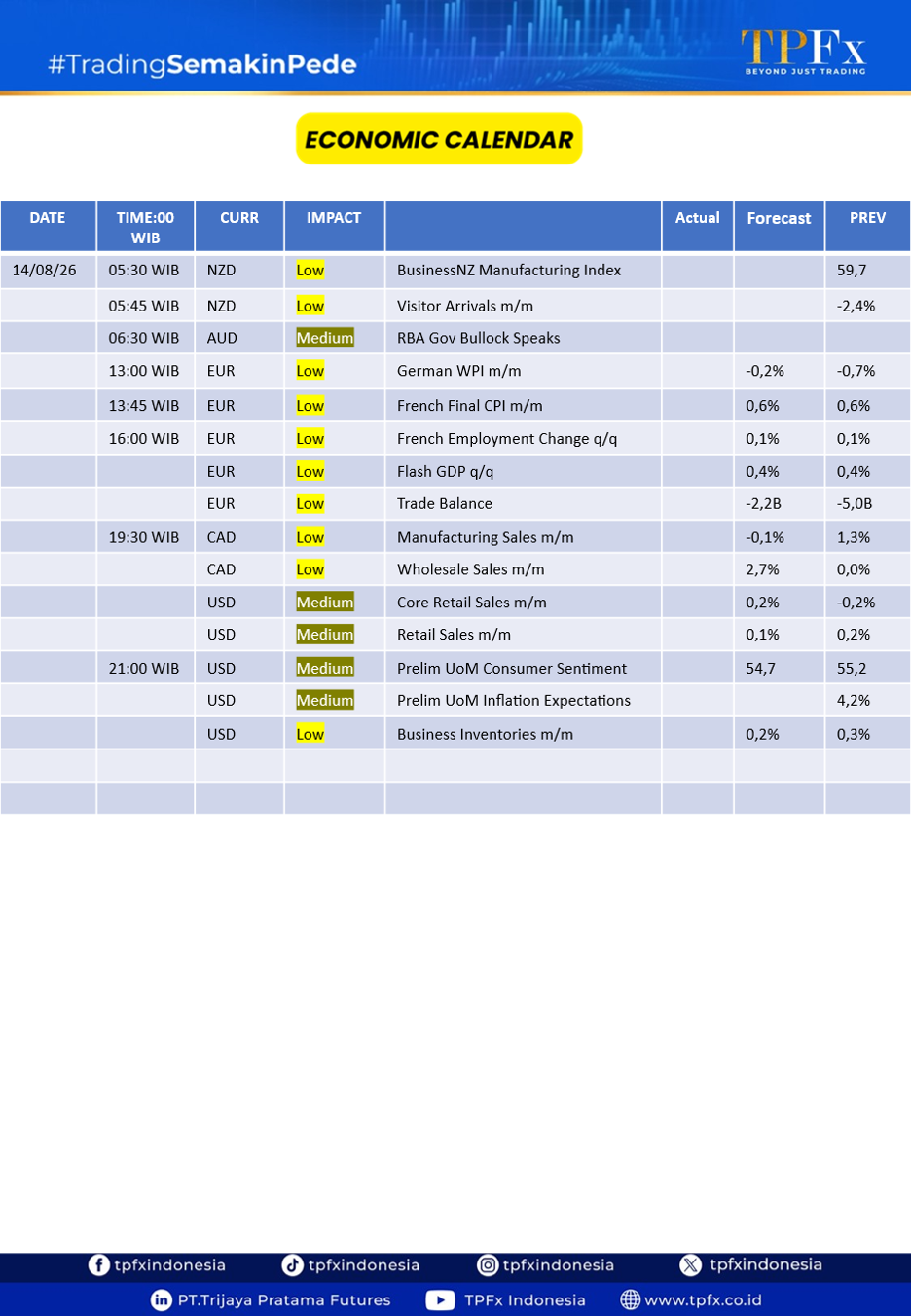Click the globe icon beside www.tpfx.co.id

(630, 1299)
